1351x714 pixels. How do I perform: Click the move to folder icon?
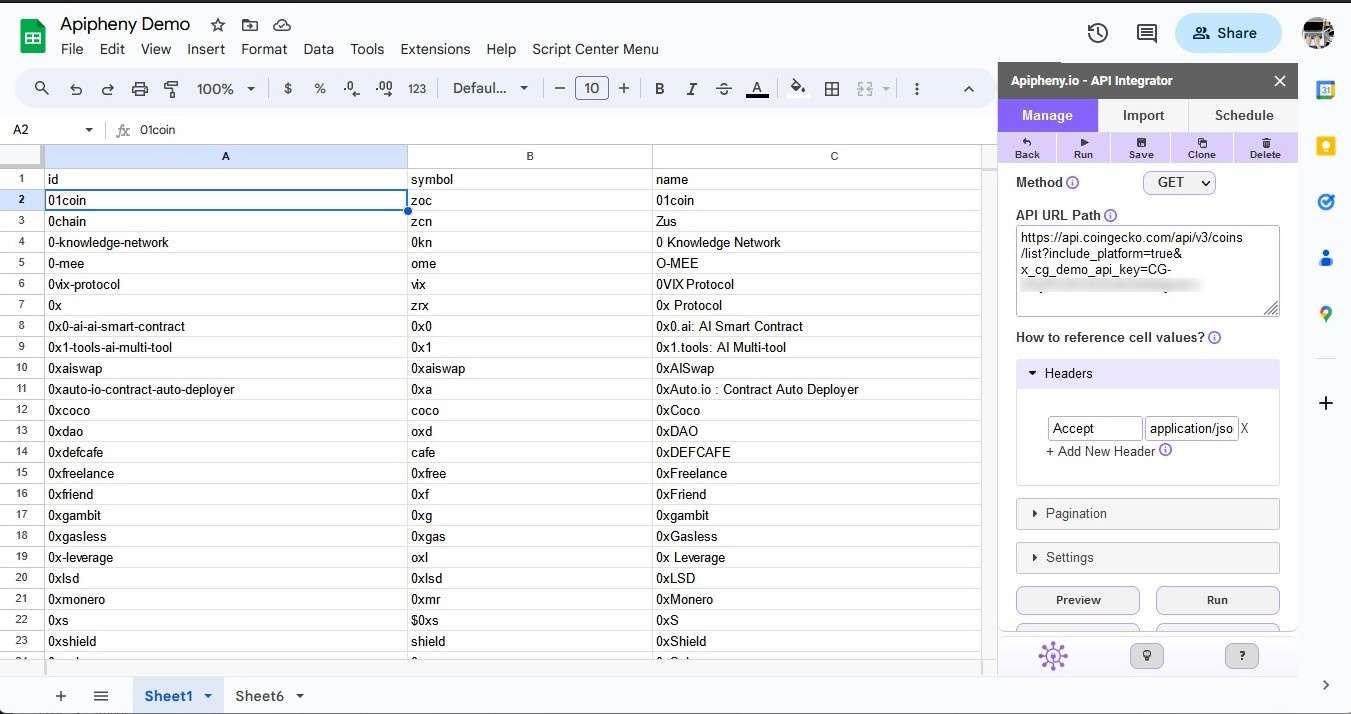click(x=250, y=25)
